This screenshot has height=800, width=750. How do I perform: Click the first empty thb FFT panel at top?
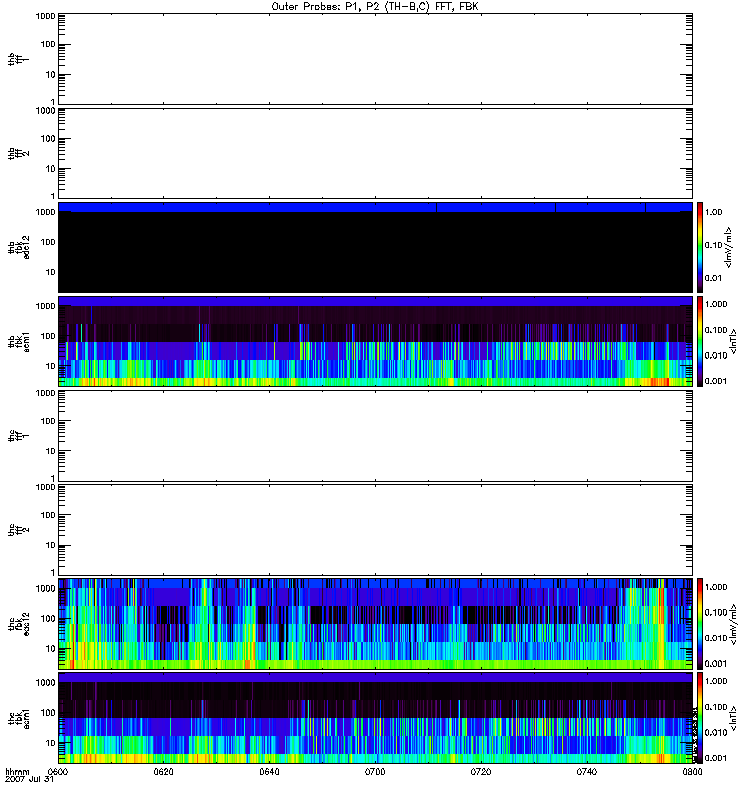(375, 58)
